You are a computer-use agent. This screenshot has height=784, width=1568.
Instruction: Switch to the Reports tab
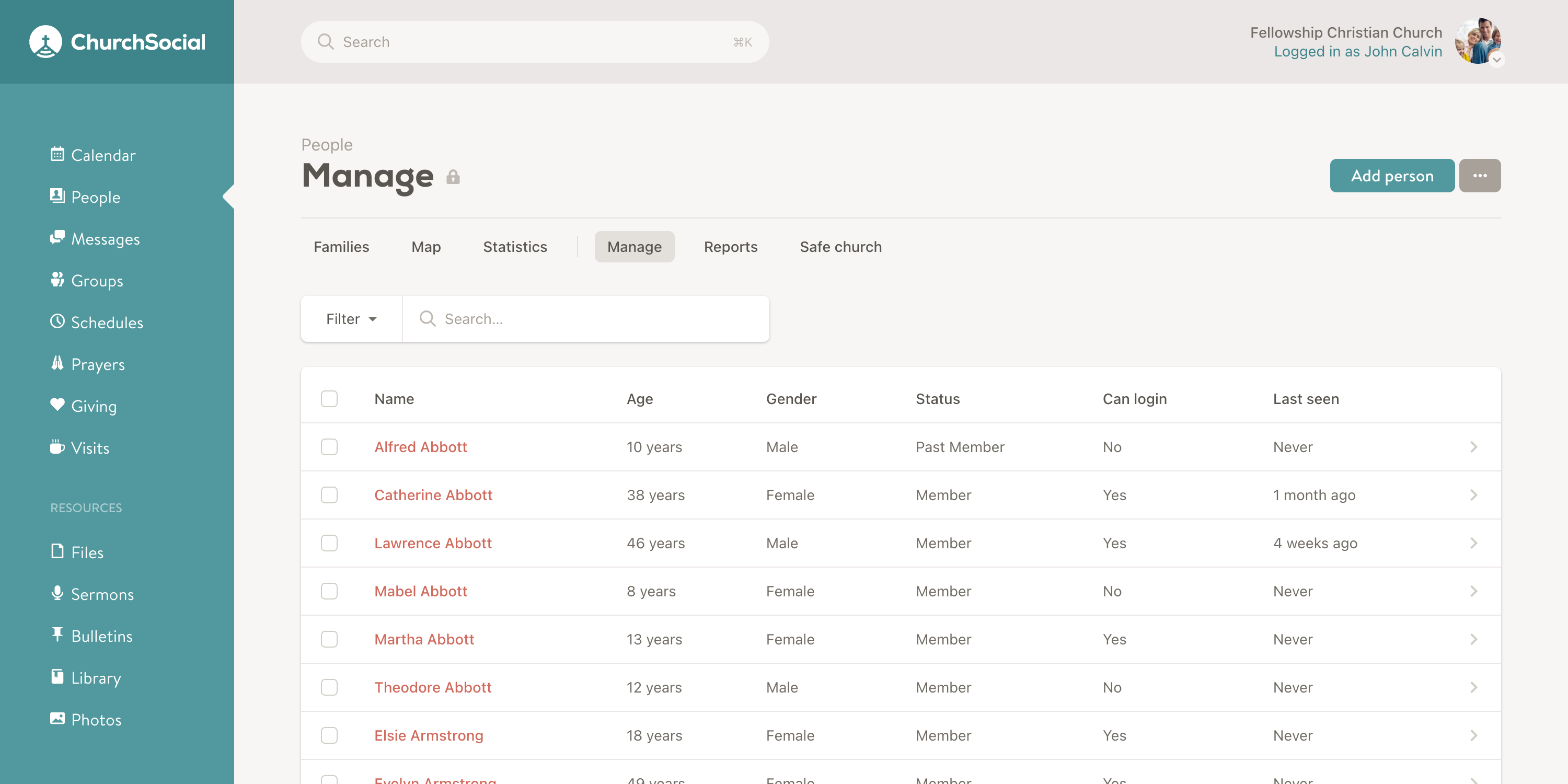pos(731,247)
